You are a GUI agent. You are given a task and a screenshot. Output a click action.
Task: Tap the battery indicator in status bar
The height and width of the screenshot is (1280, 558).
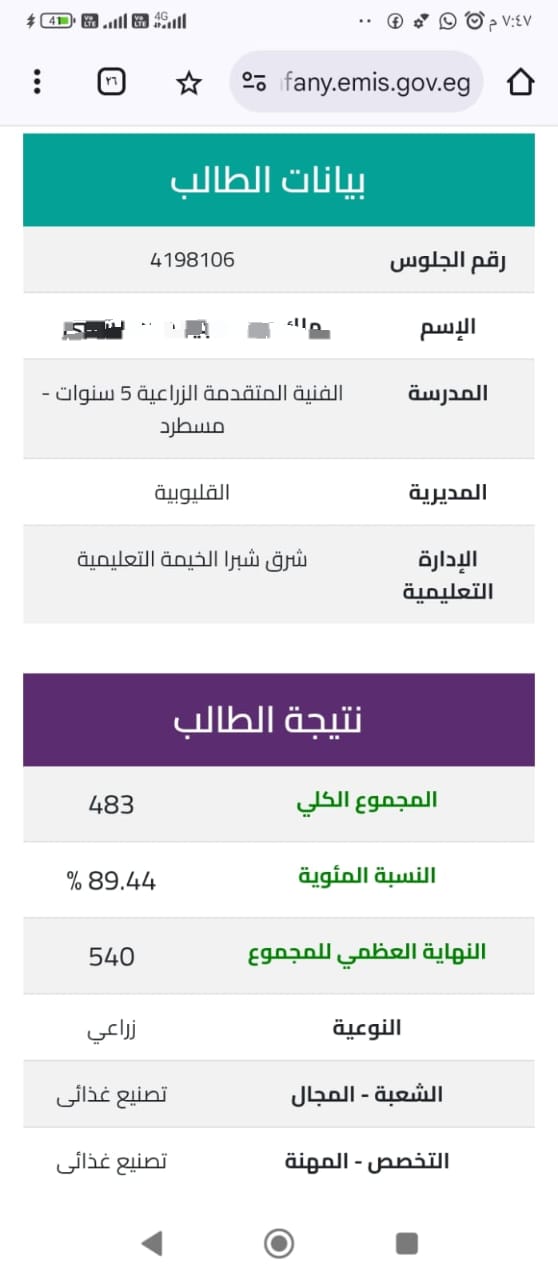tap(57, 20)
